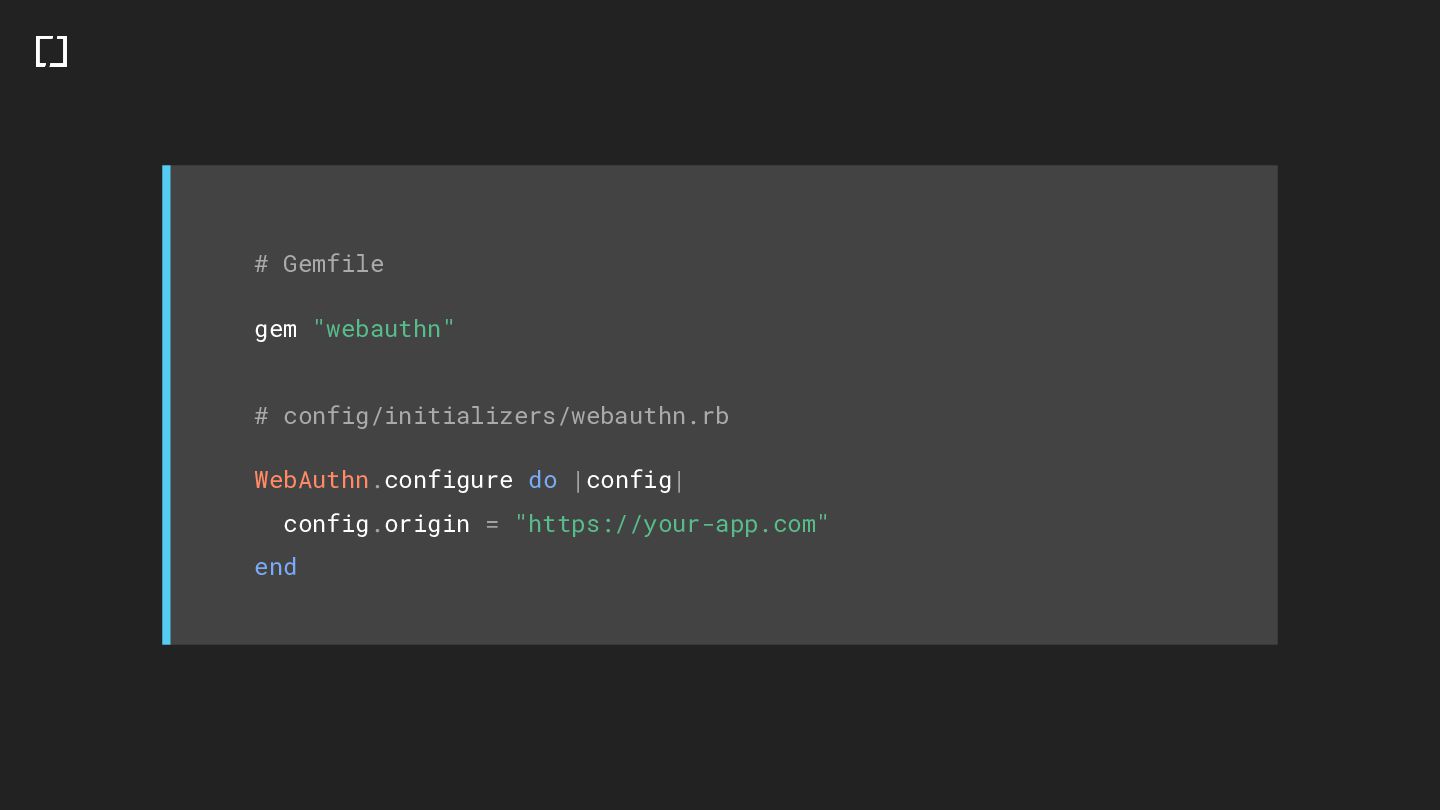Viewport: 1440px width, 810px height.
Task: Click the dot between WebAuthn and configure
Action: tap(377, 481)
